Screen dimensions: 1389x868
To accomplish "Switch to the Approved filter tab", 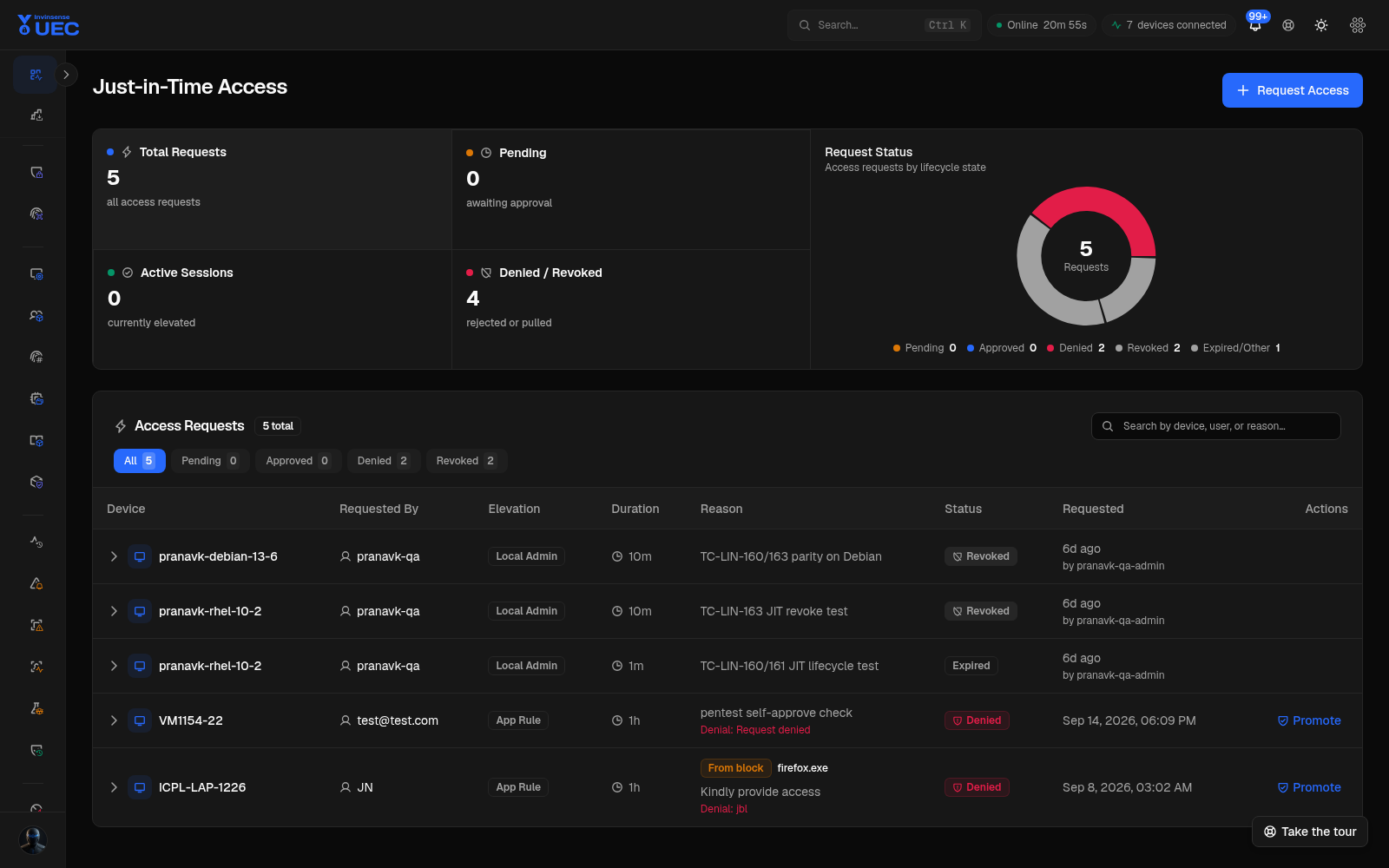I will pyautogui.click(x=298, y=461).
